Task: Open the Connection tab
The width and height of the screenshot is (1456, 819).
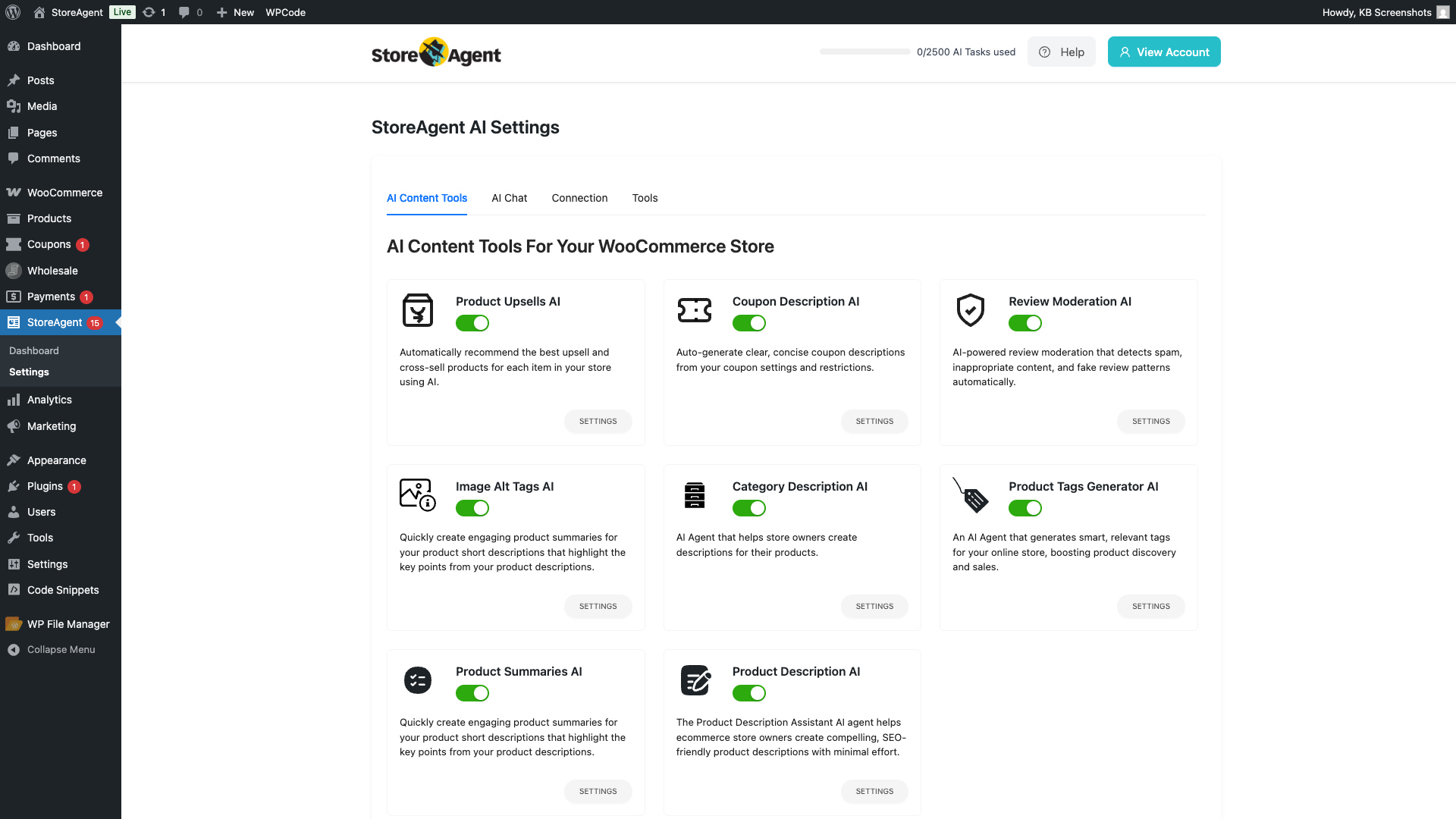Action: click(579, 198)
